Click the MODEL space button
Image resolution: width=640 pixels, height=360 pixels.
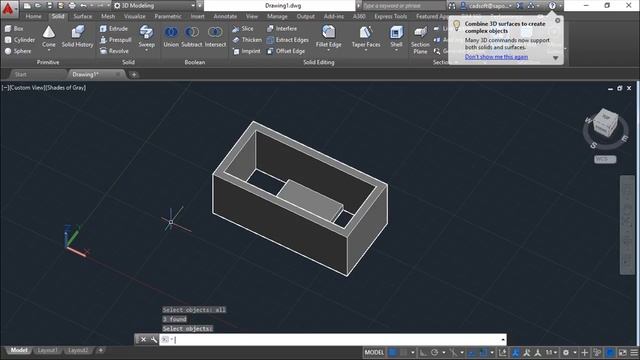pyautogui.click(x=374, y=352)
